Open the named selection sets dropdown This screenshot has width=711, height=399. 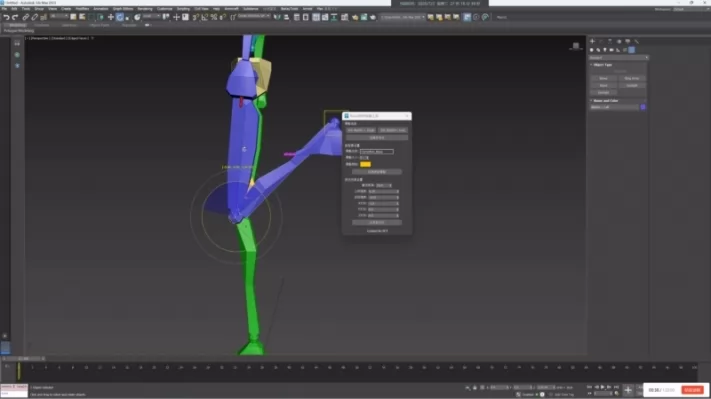[254, 17]
